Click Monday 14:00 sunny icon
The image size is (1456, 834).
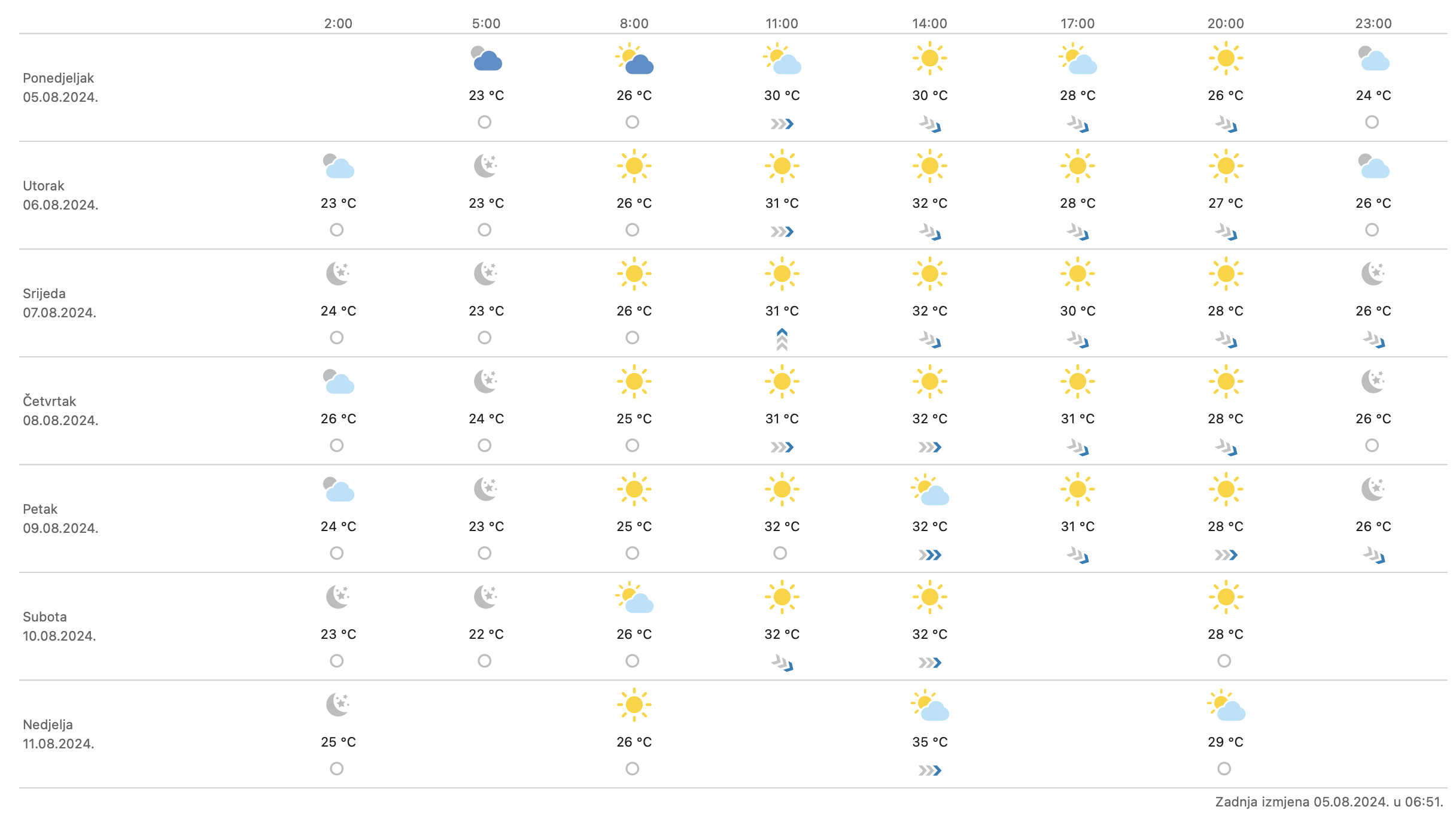tap(929, 59)
